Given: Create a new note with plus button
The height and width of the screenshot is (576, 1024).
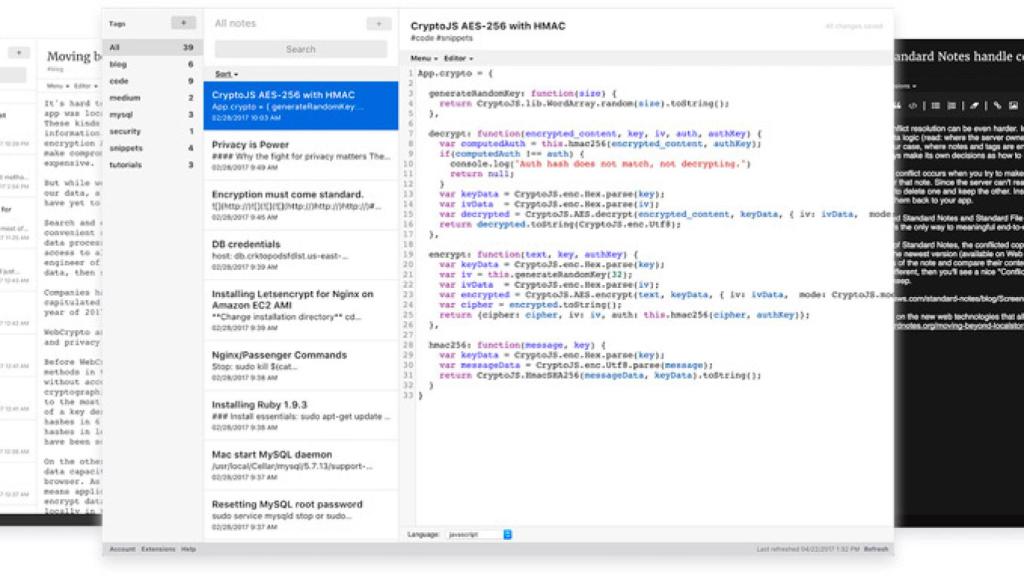Looking at the screenshot, I should tap(378, 23).
